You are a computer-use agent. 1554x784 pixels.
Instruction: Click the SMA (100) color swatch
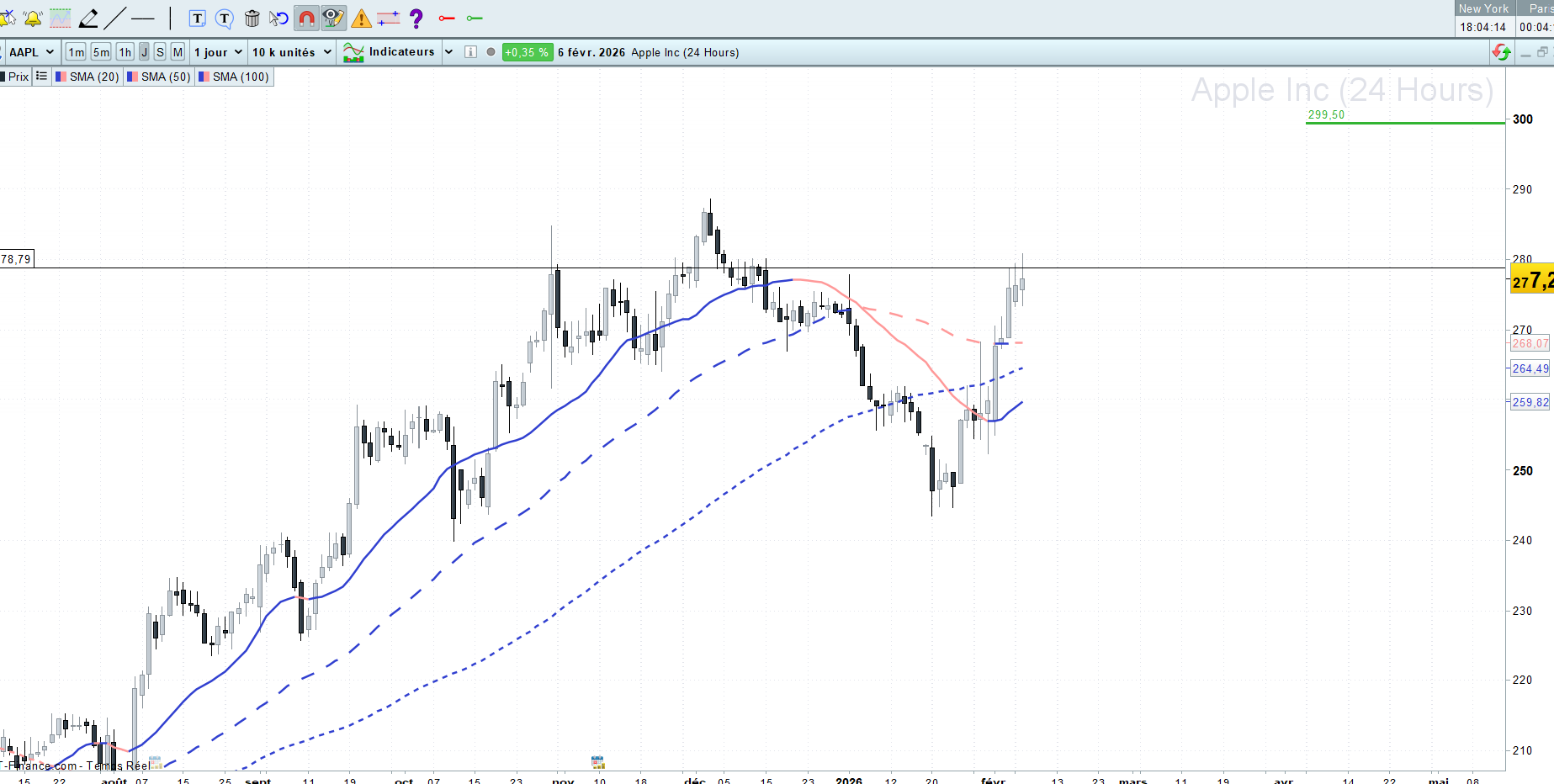click(x=204, y=77)
